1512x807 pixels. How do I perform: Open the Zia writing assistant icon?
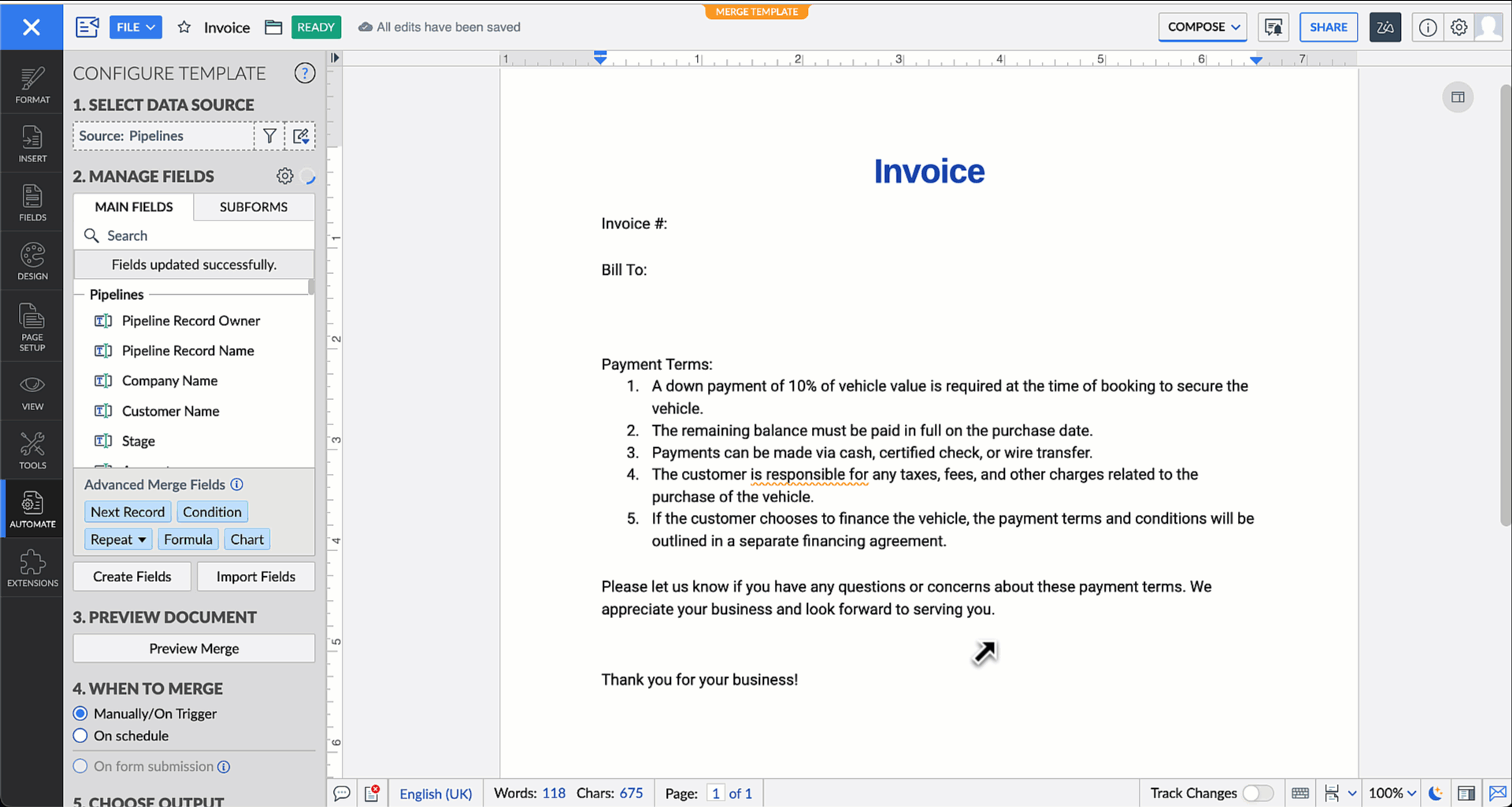(x=1385, y=28)
